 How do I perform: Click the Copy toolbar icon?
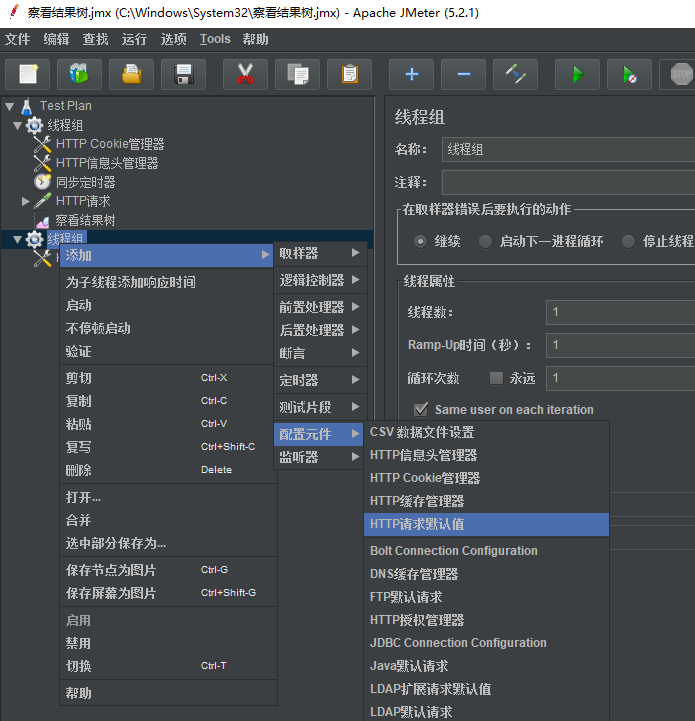(x=297, y=74)
